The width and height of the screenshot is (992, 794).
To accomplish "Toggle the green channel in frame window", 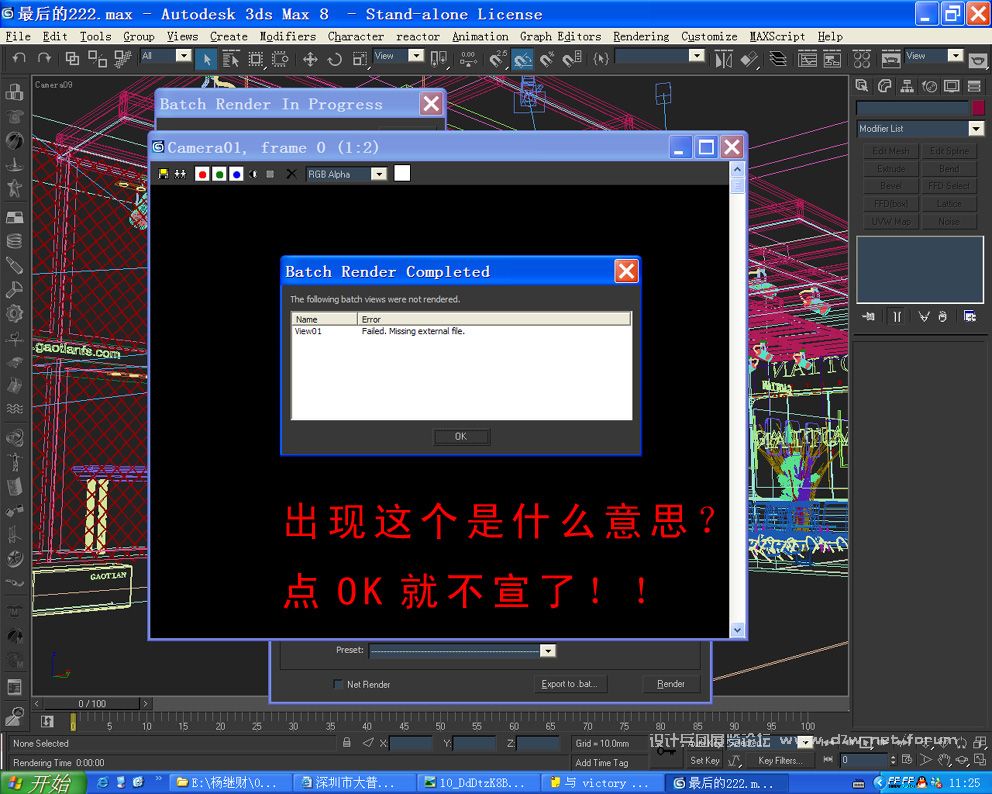I will pos(219,174).
